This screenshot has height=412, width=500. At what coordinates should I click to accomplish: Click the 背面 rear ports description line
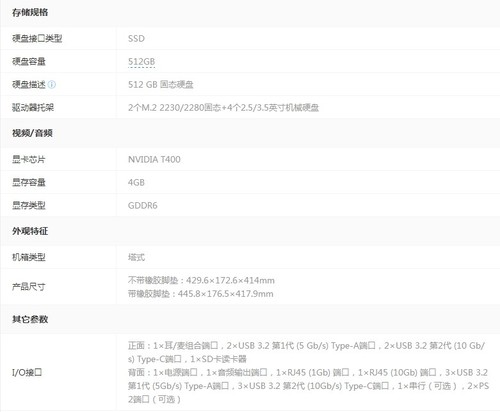pyautogui.click(x=308, y=386)
